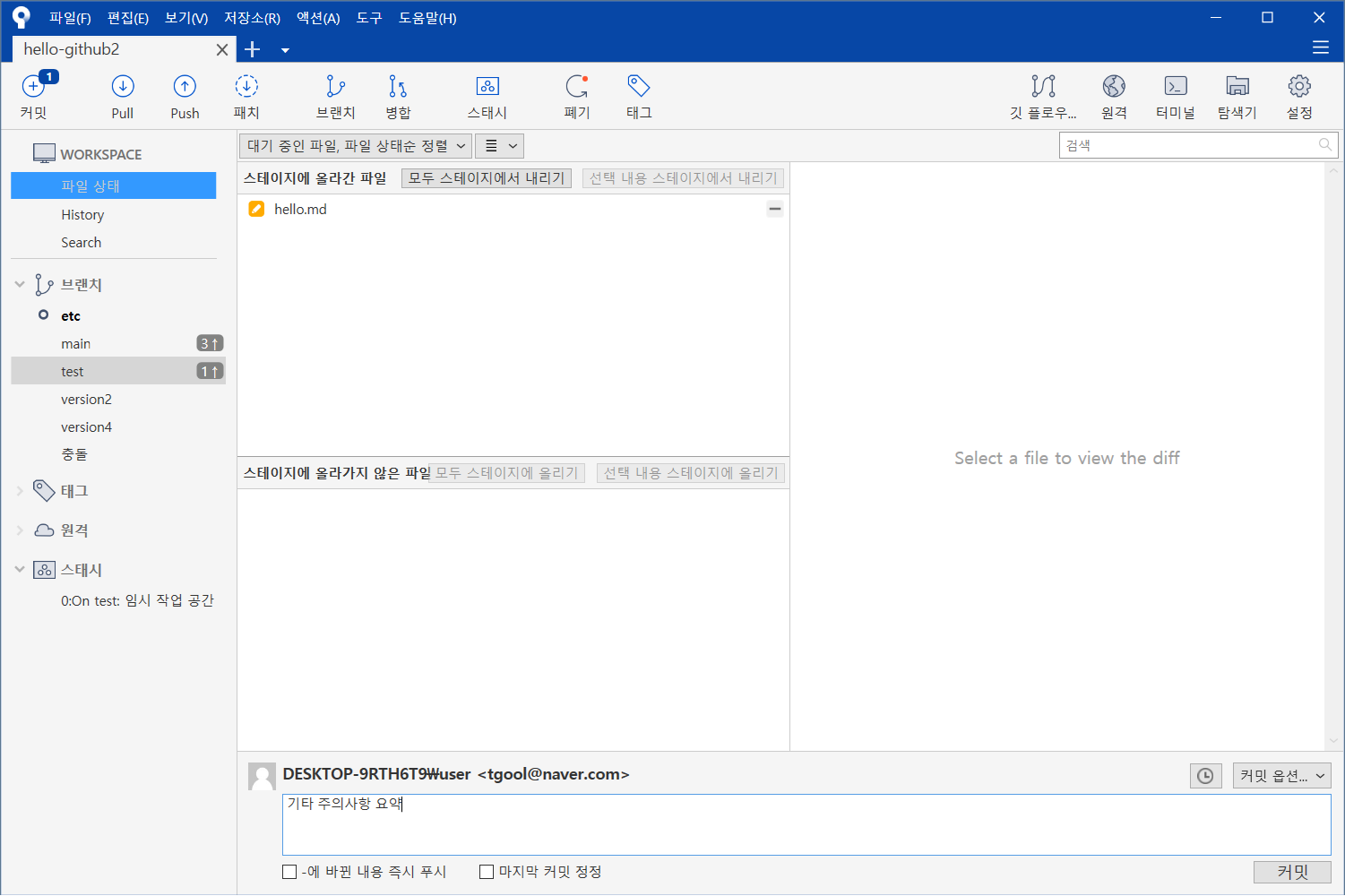Open the 액션(A) menu
The height and width of the screenshot is (896, 1345).
click(x=318, y=18)
